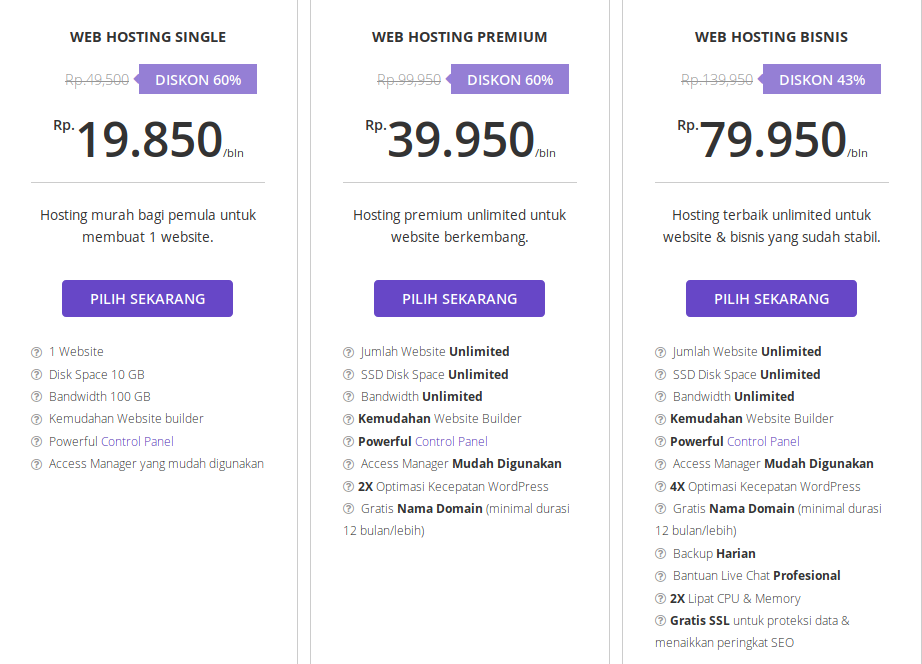Click help icon beside "SSD Disk Space Unlimited" in Premium
The height and width of the screenshot is (664, 922).
tap(348, 375)
